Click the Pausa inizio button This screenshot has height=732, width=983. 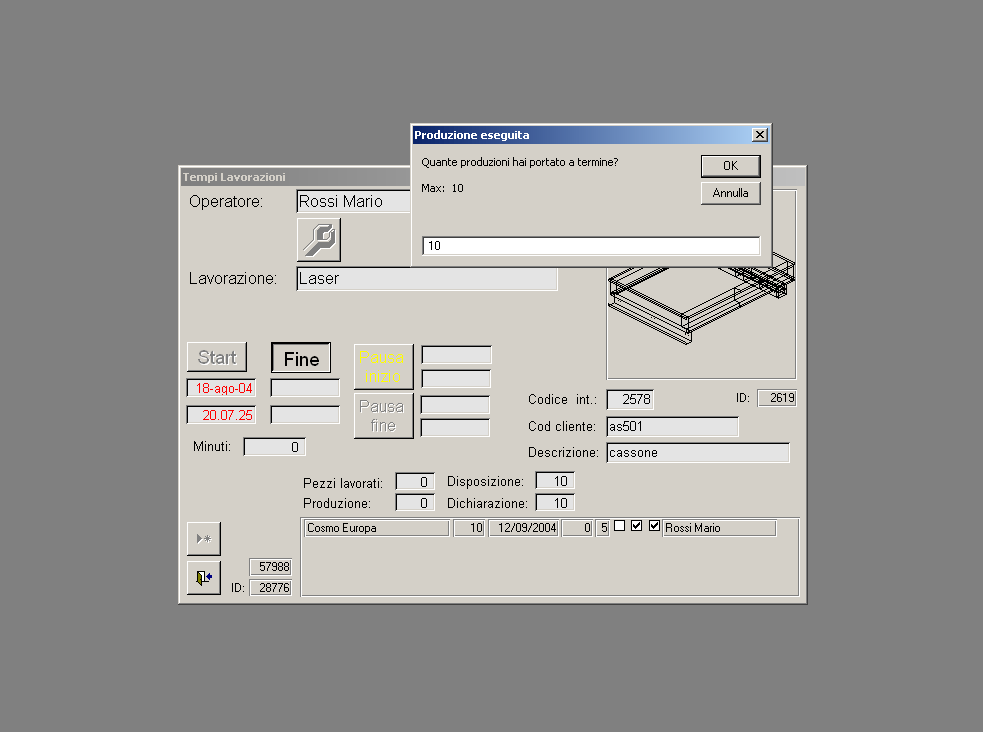click(383, 367)
